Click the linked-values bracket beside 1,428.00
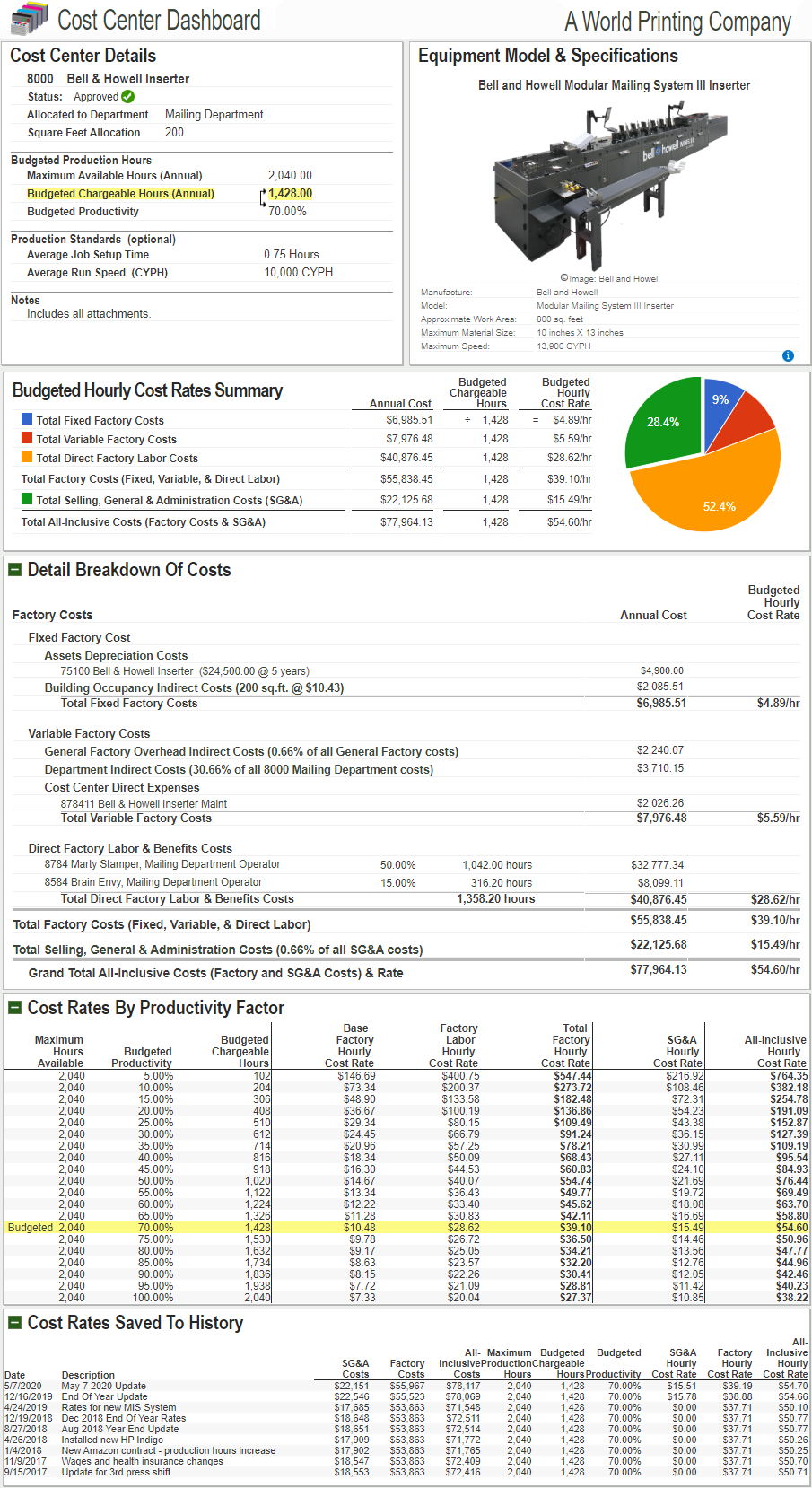Screen dimensions: 812x1488 [263, 202]
